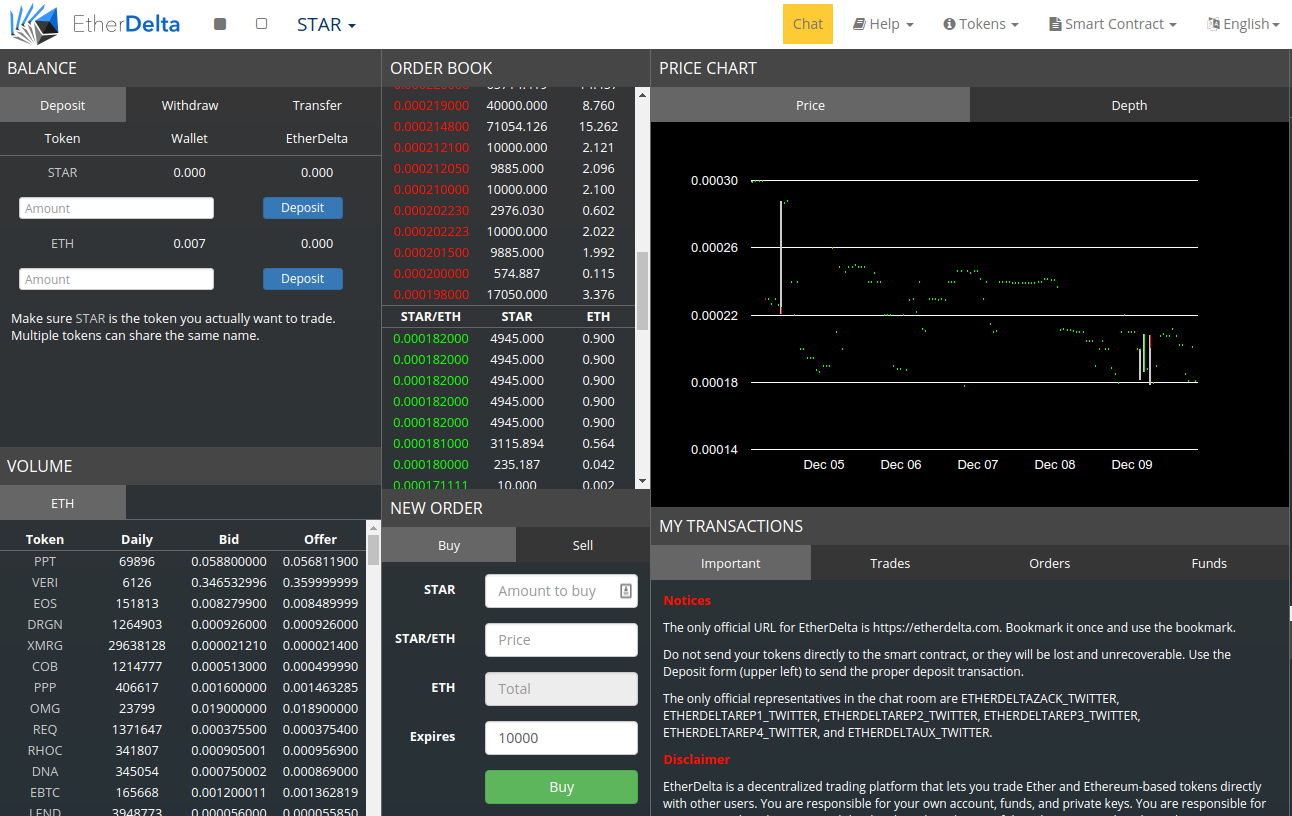Open the Orders tab
Screen dimensions: 1292x816
coord(1050,563)
